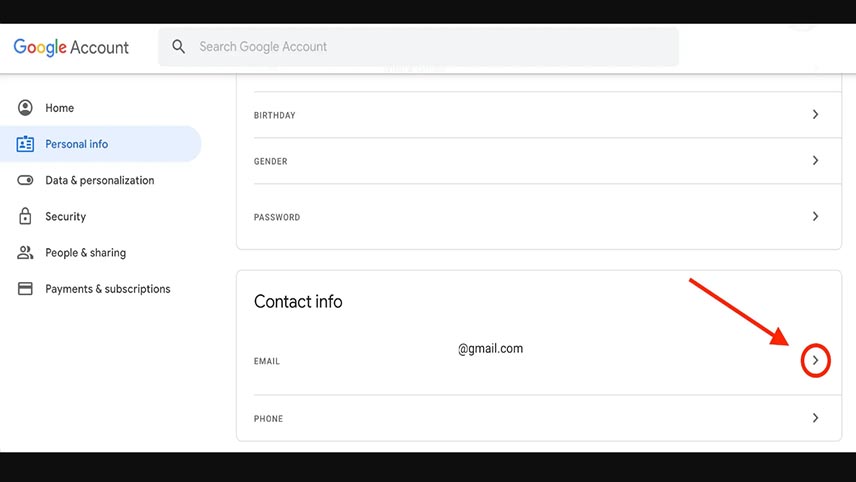Screen dimensions: 856x482
Task: Go to Payments & subscriptions page
Action: point(108,289)
